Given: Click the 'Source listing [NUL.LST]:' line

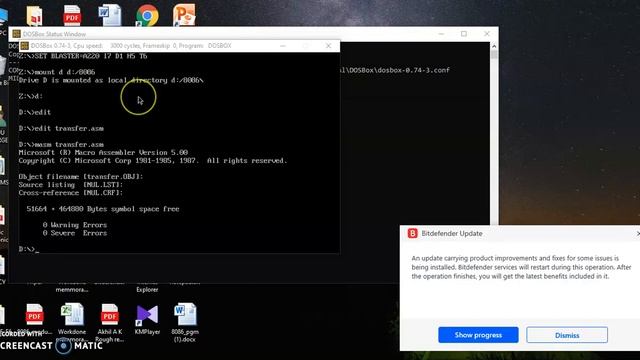Looking at the screenshot, I should pos(71,185).
